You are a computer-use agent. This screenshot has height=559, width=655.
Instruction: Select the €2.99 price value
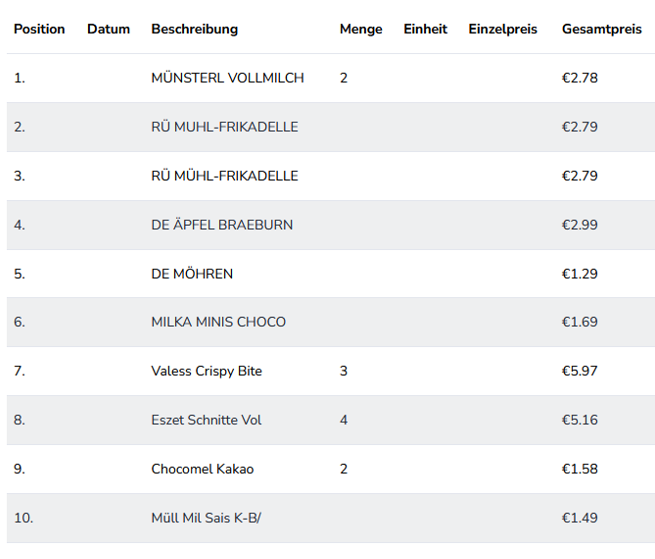point(579,225)
